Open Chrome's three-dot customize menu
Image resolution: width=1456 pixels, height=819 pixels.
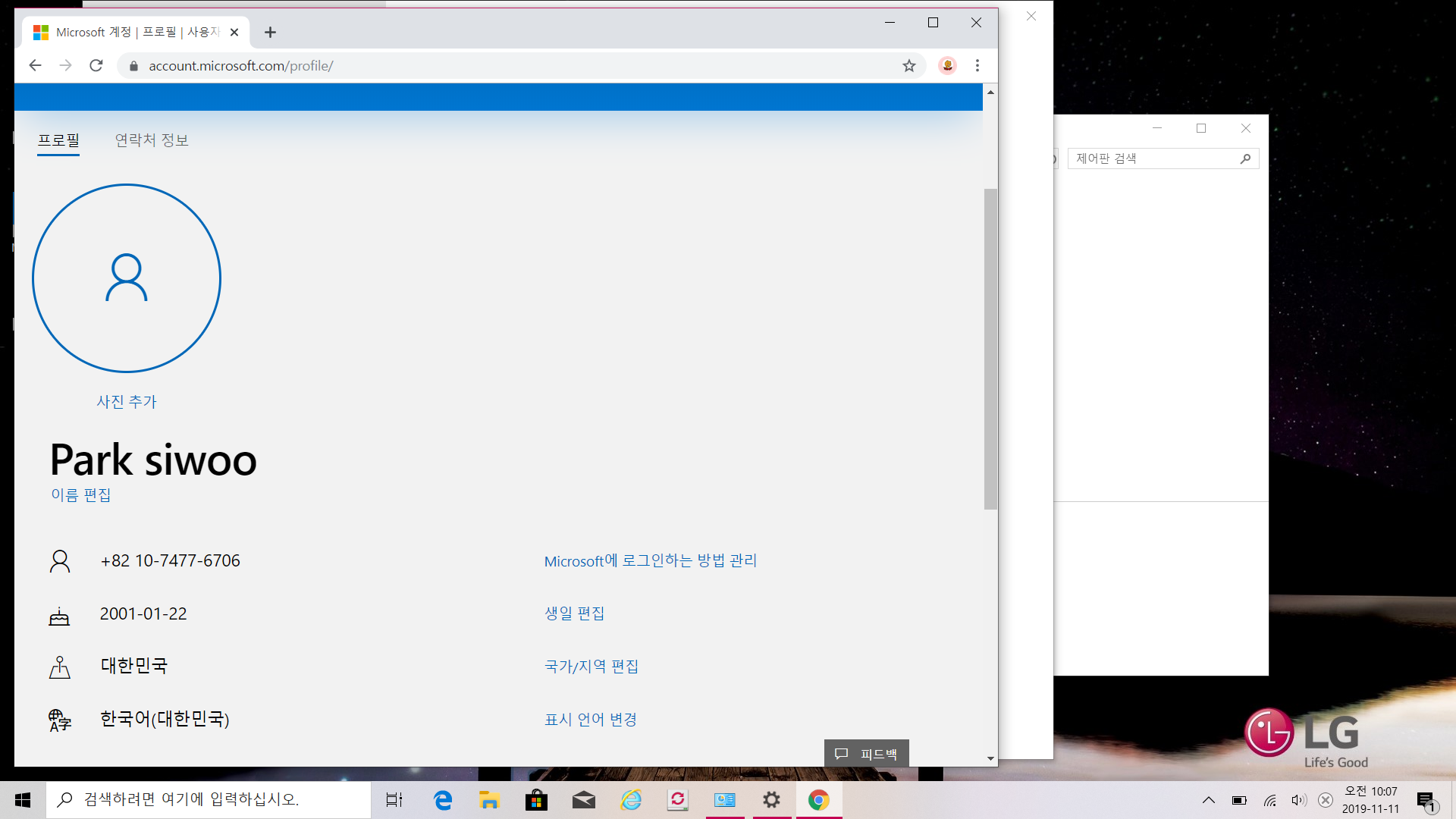click(977, 65)
